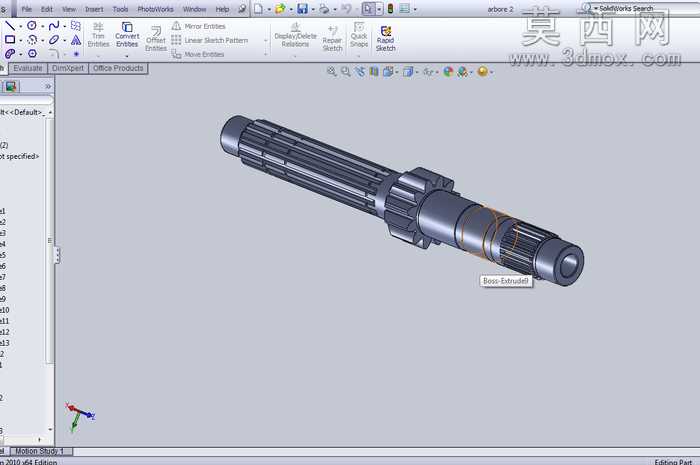This screenshot has height=465, width=700.
Task: Click Linear Sketch Pattern
Action: [x=210, y=40]
